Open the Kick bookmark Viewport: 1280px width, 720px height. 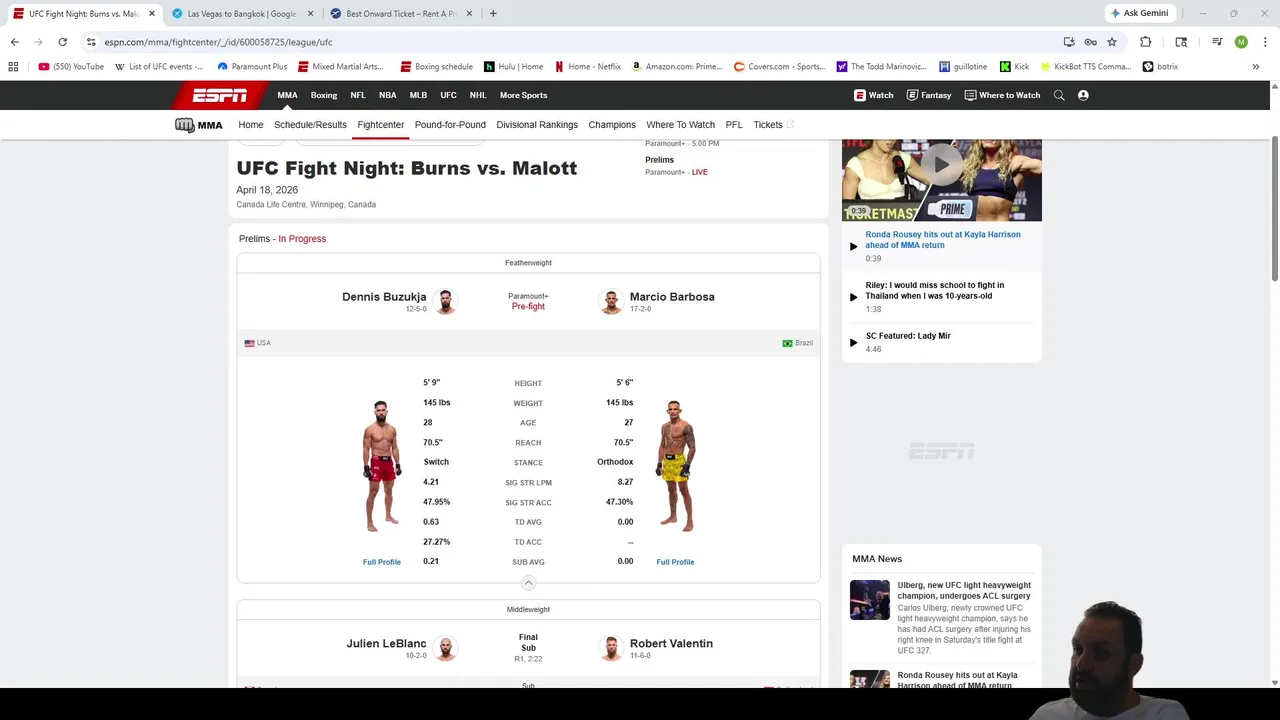[1014, 67]
